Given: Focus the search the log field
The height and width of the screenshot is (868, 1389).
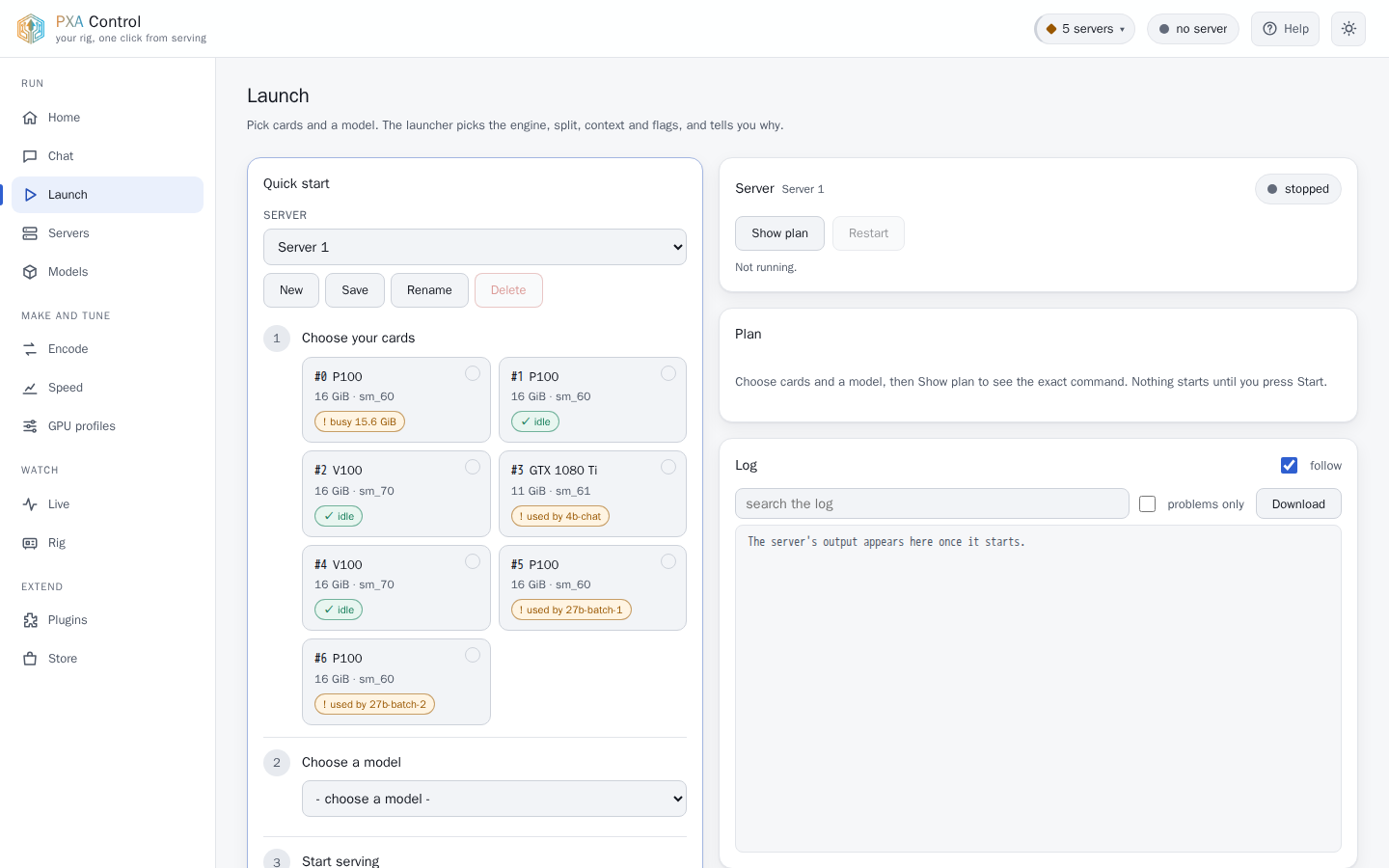Looking at the screenshot, I should (x=932, y=503).
